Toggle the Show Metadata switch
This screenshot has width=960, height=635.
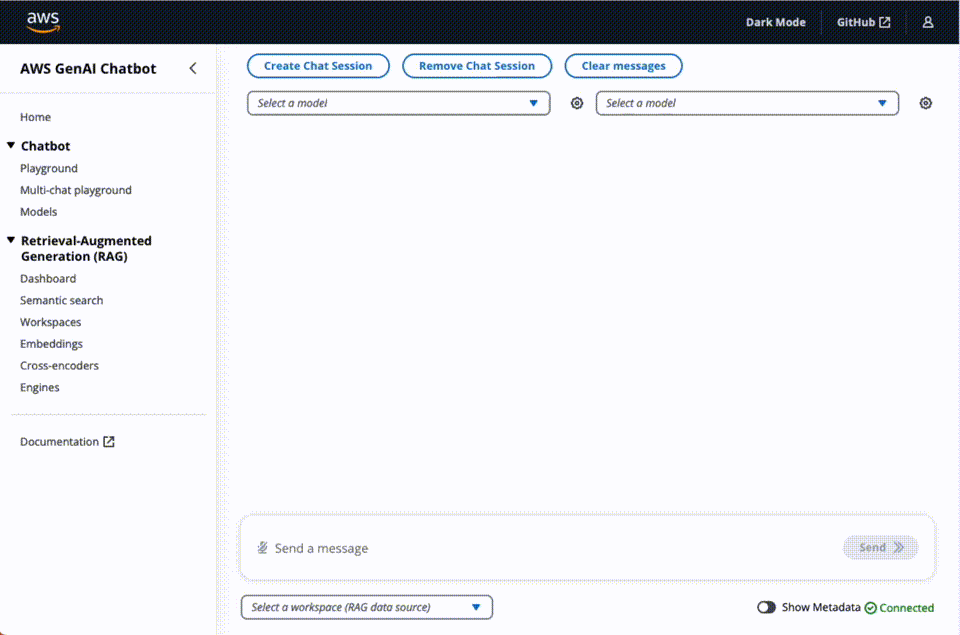point(766,607)
